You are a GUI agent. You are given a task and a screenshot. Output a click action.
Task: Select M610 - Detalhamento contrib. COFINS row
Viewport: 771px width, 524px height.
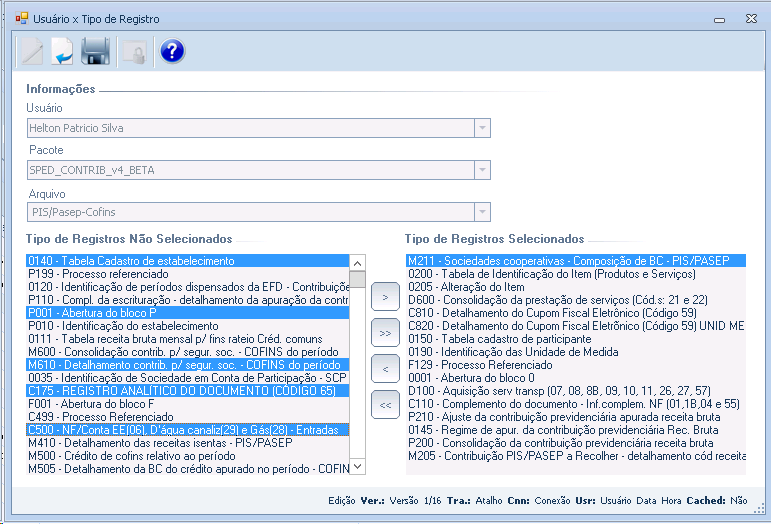pos(187,365)
